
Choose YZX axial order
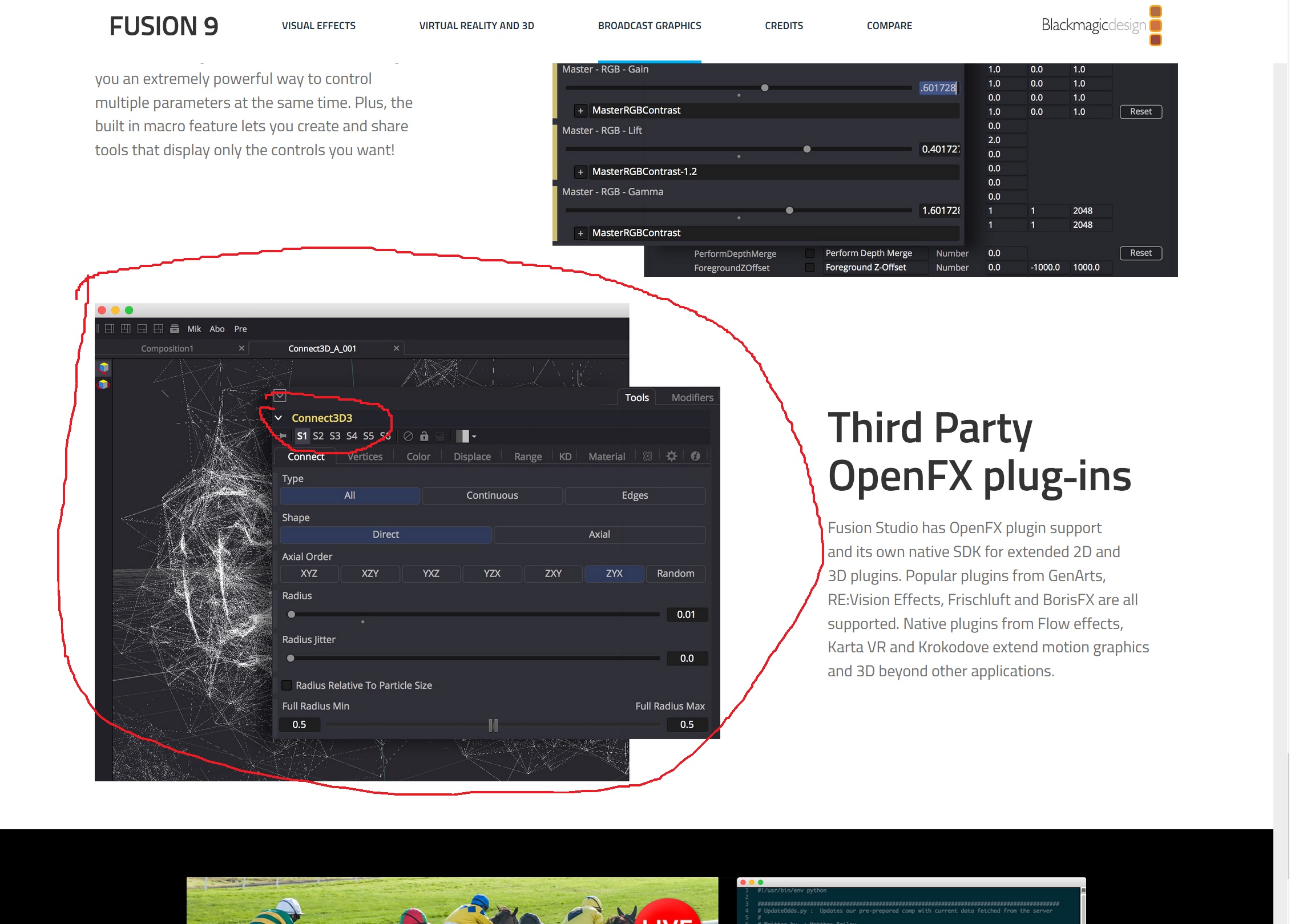(492, 574)
